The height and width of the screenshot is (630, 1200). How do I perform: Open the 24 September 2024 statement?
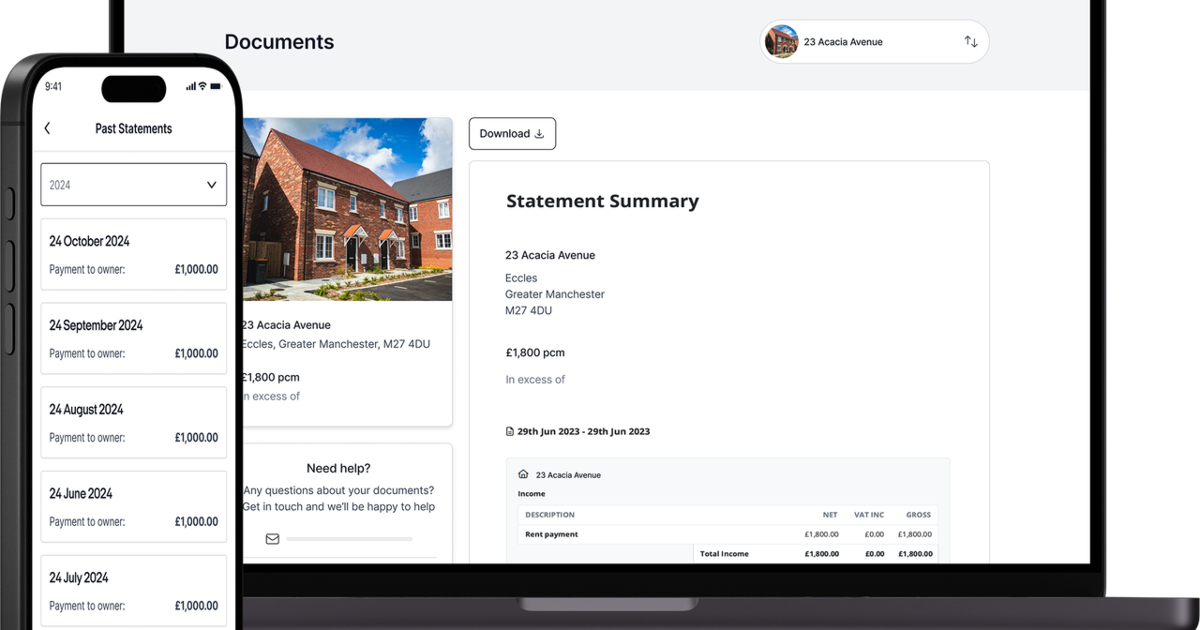(x=134, y=339)
